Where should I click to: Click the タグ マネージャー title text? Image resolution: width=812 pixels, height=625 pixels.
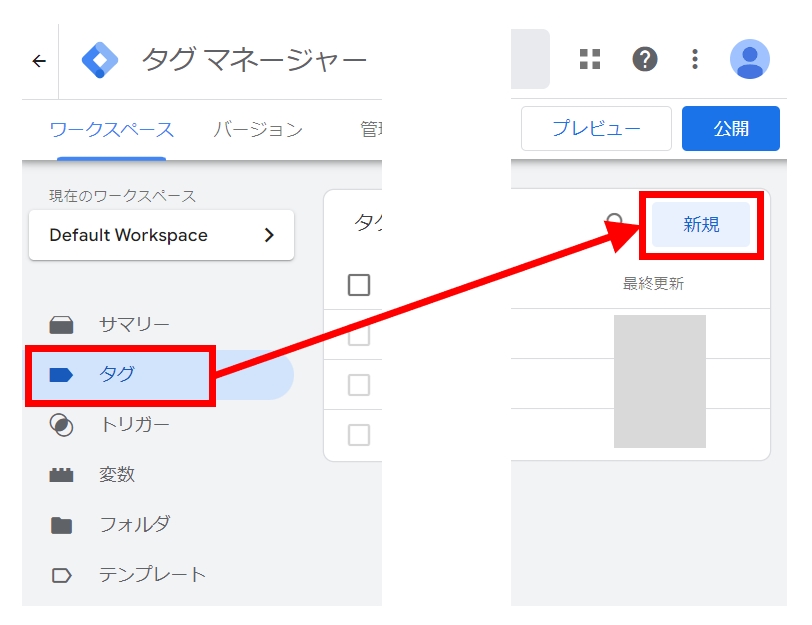(254, 60)
